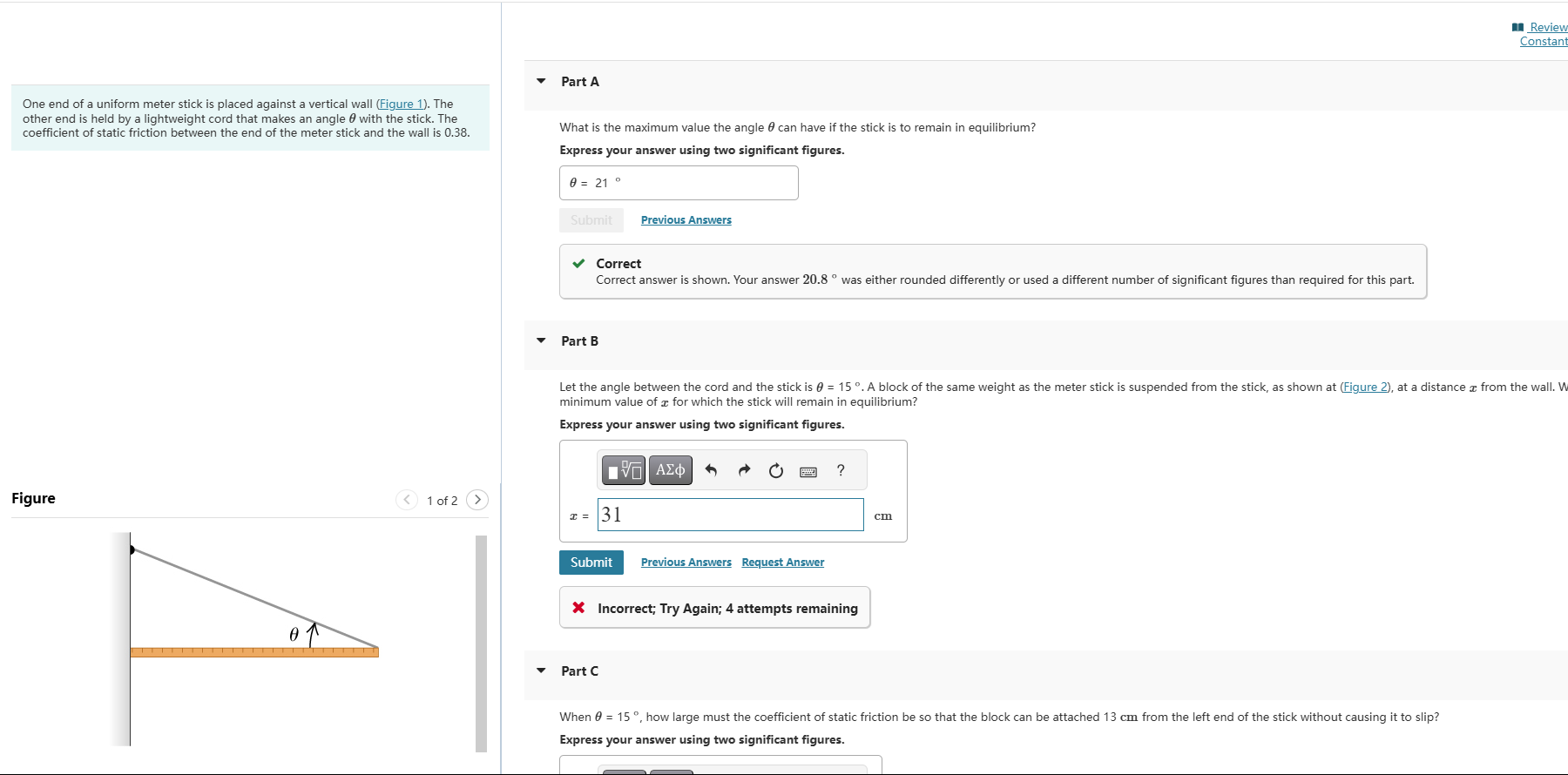Collapse Part C section
Image resolution: width=1568 pixels, height=775 pixels.
(x=541, y=671)
